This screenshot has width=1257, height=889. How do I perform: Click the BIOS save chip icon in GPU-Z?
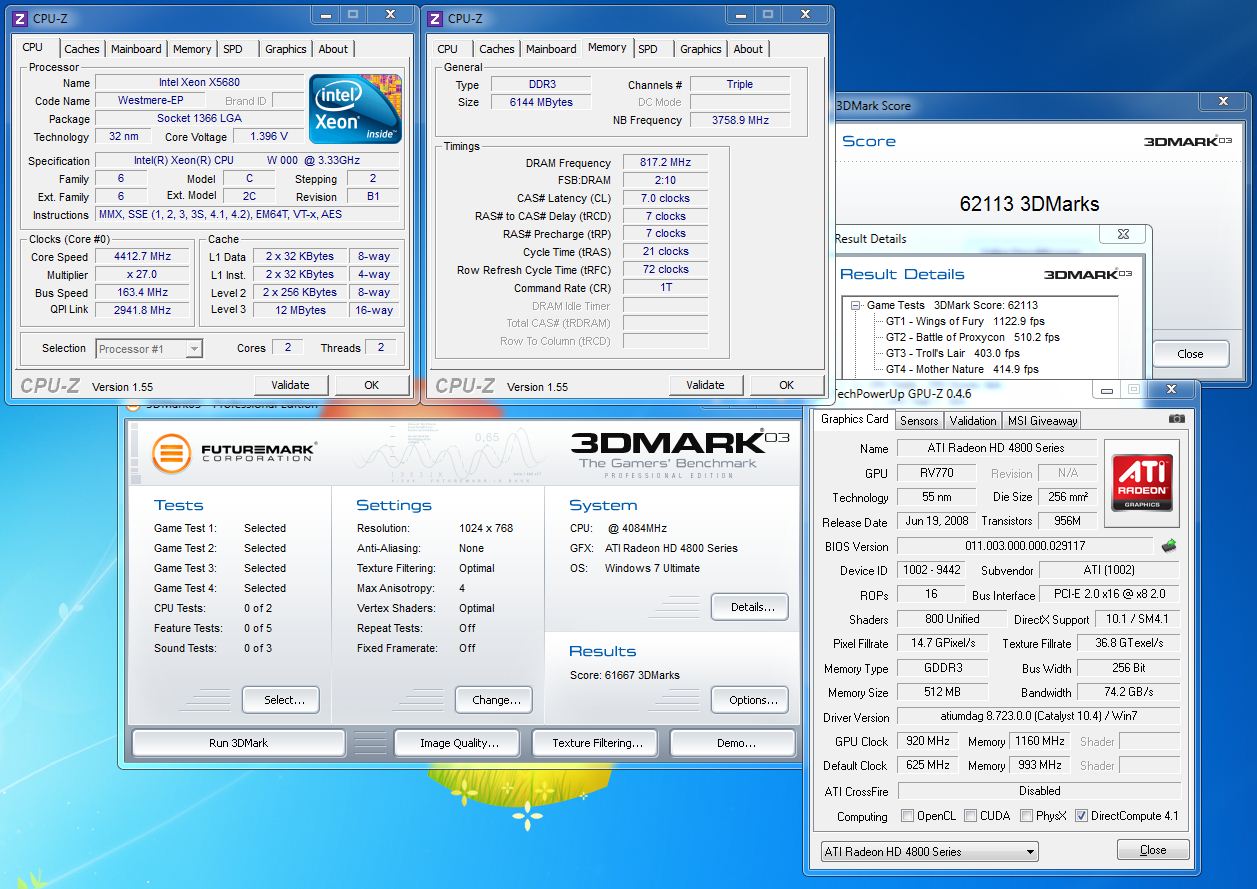click(1168, 546)
